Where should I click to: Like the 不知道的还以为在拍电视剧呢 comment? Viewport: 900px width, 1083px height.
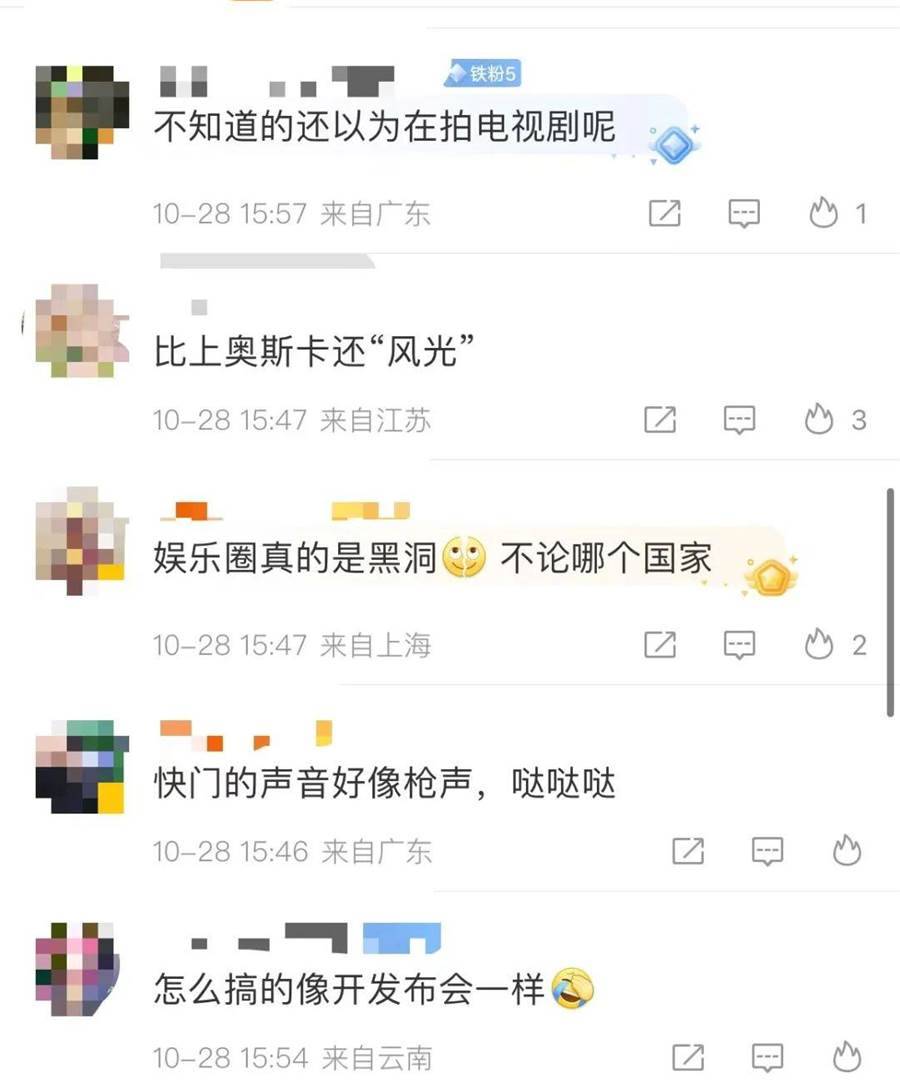coord(823,213)
